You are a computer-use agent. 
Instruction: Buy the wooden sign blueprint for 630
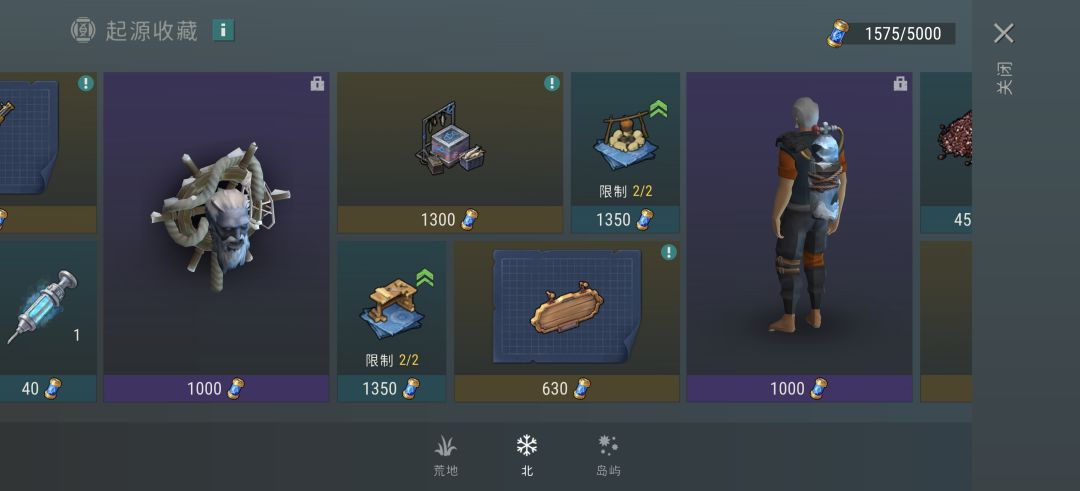[x=567, y=388]
